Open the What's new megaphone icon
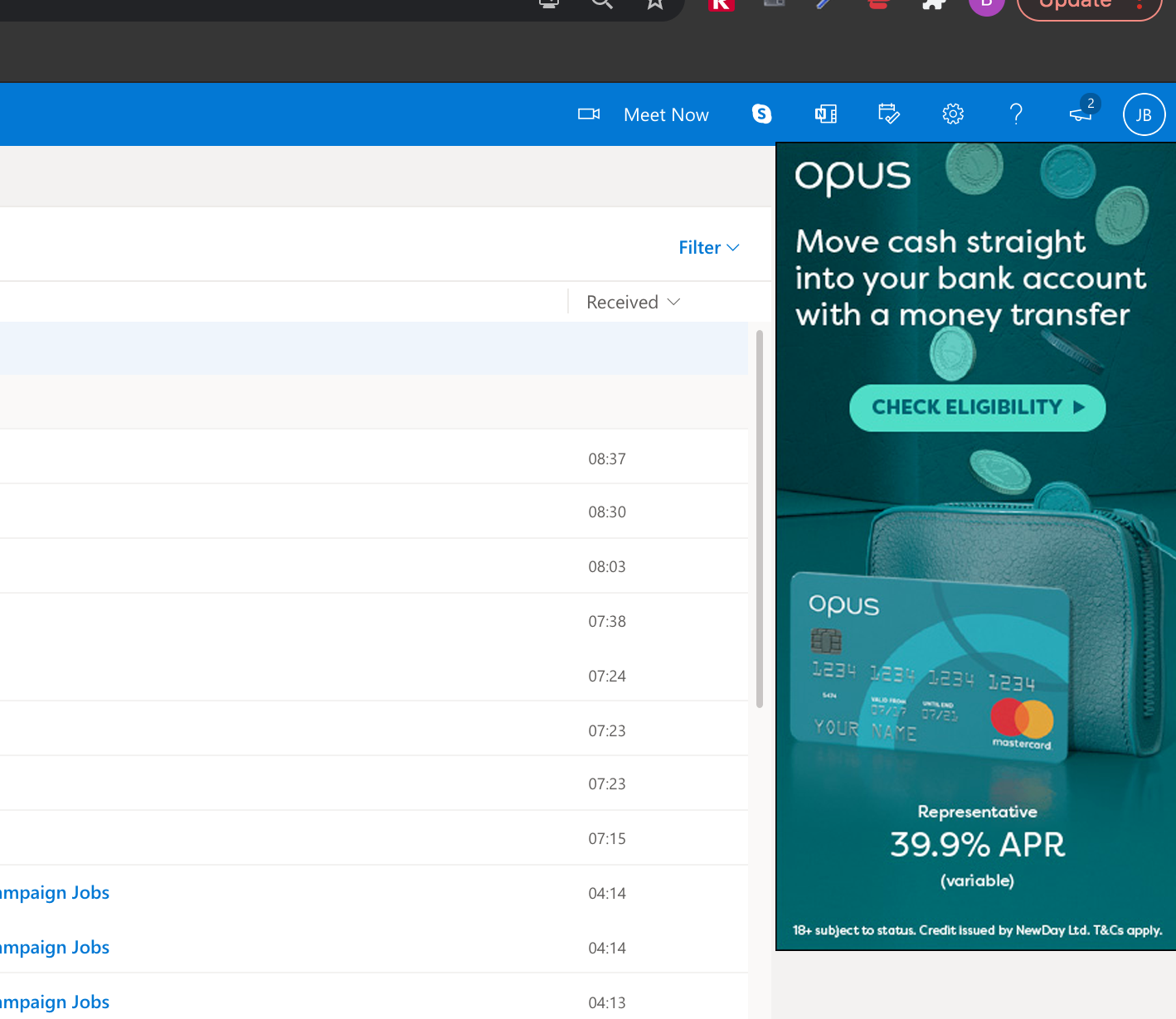The width and height of the screenshot is (1176, 1019). point(1081,113)
